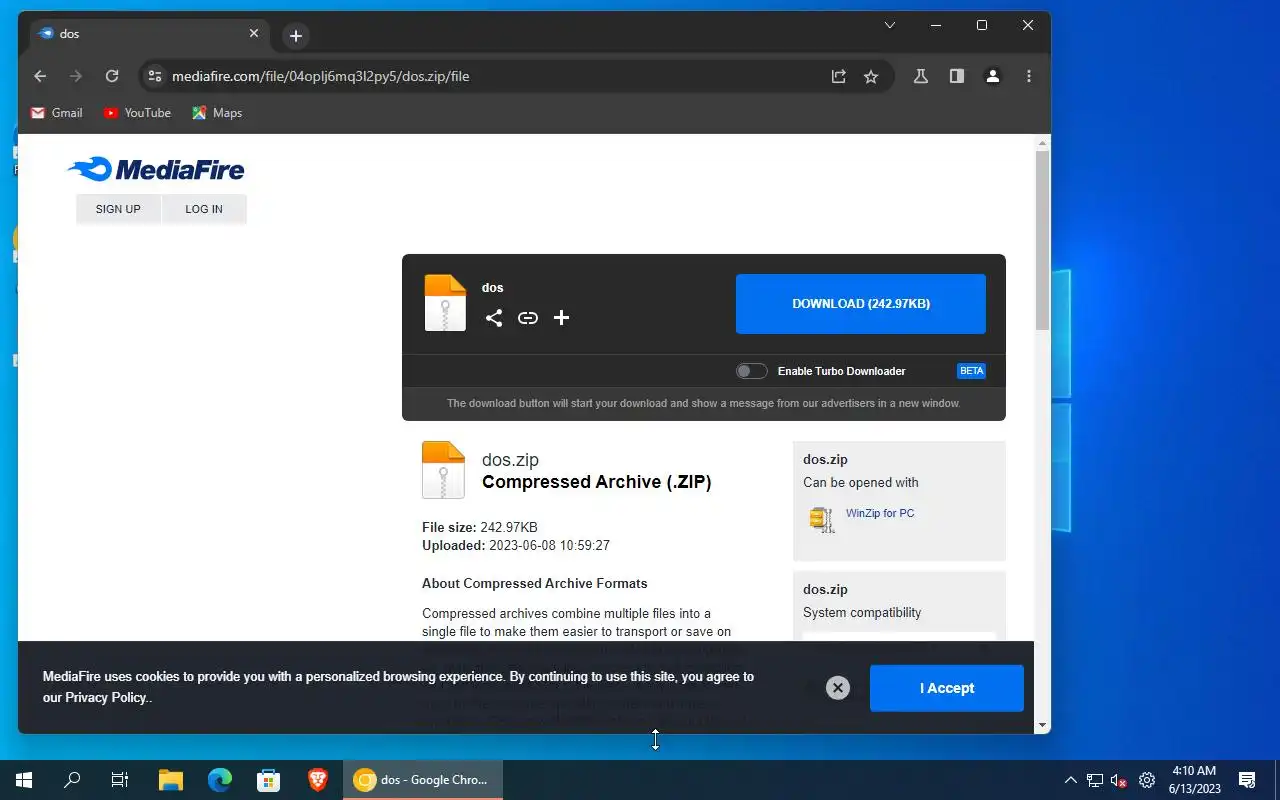Viewport: 1280px width, 800px height.
Task: Go back to previous page in Chrome
Action: click(40, 76)
